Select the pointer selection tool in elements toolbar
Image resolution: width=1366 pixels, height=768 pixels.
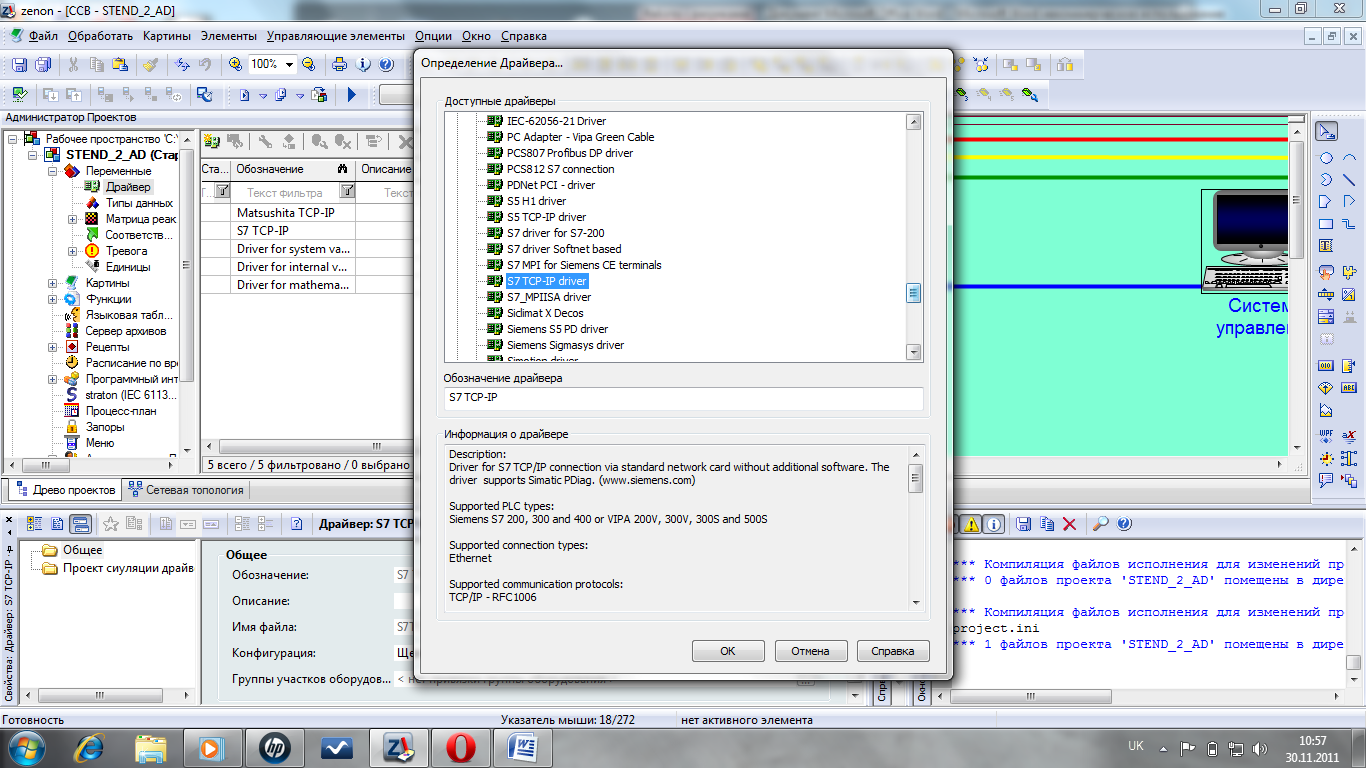(1327, 132)
